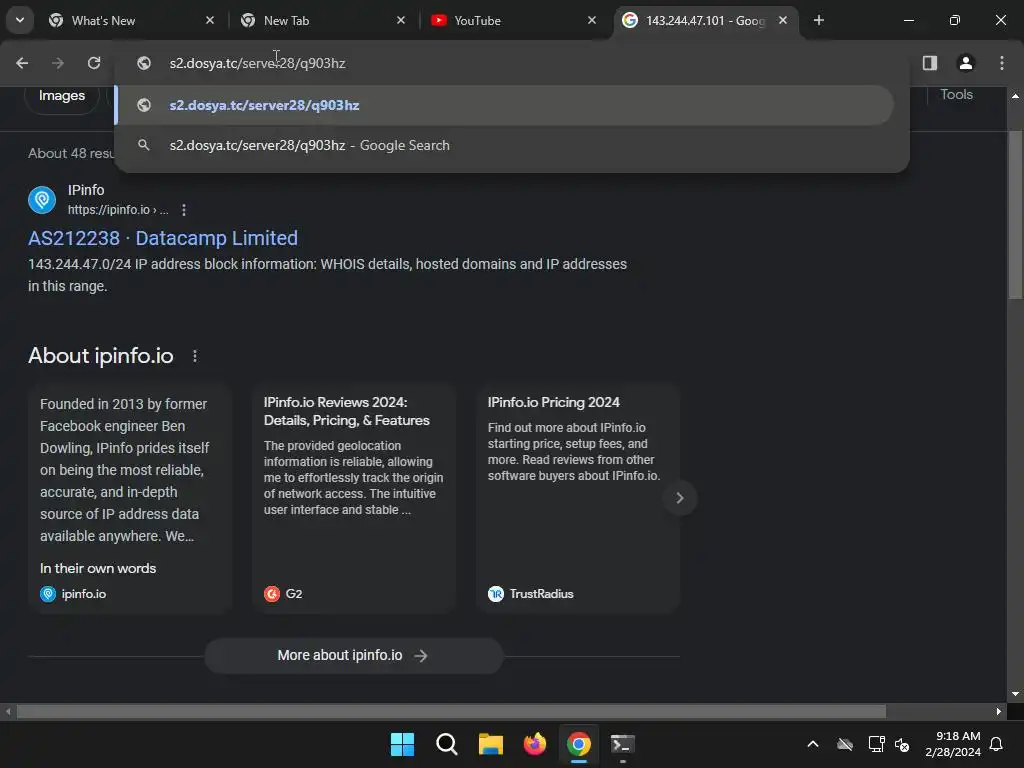1024x768 pixels.
Task: Open Chrome three-dot menu
Action: (1001, 63)
